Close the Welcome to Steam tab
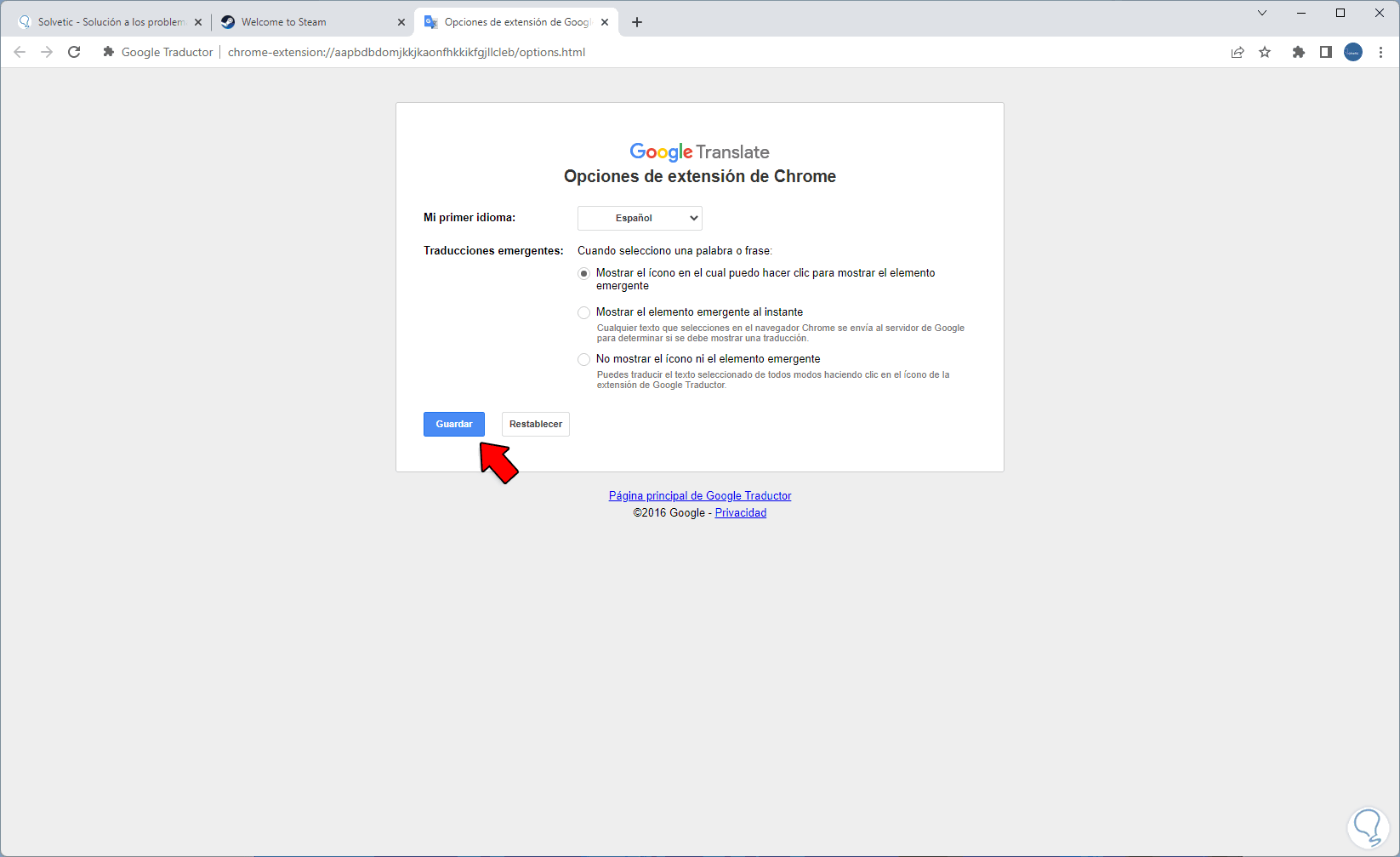This screenshot has height=857, width=1400. (401, 22)
